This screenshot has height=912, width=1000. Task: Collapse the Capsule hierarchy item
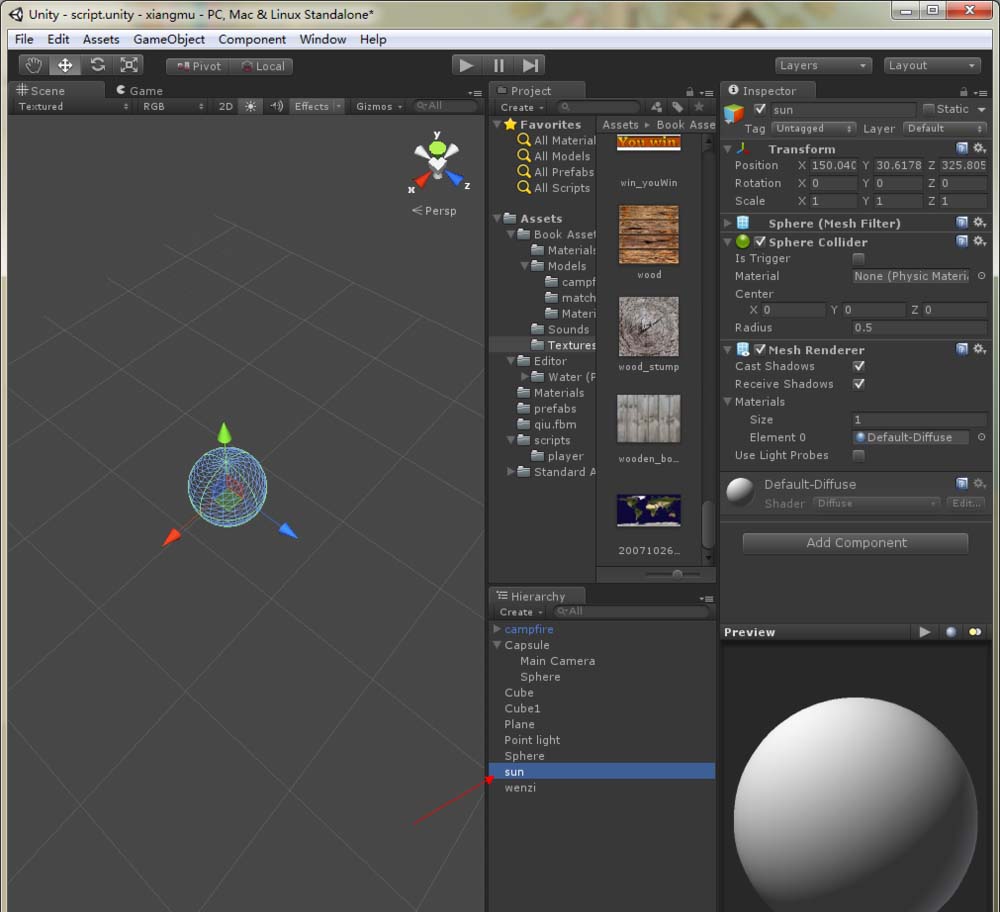(497, 645)
